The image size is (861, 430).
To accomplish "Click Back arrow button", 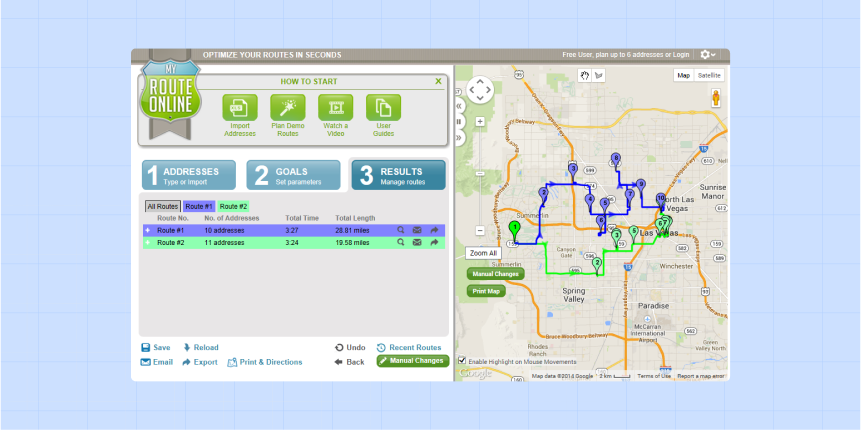I will click(349, 362).
